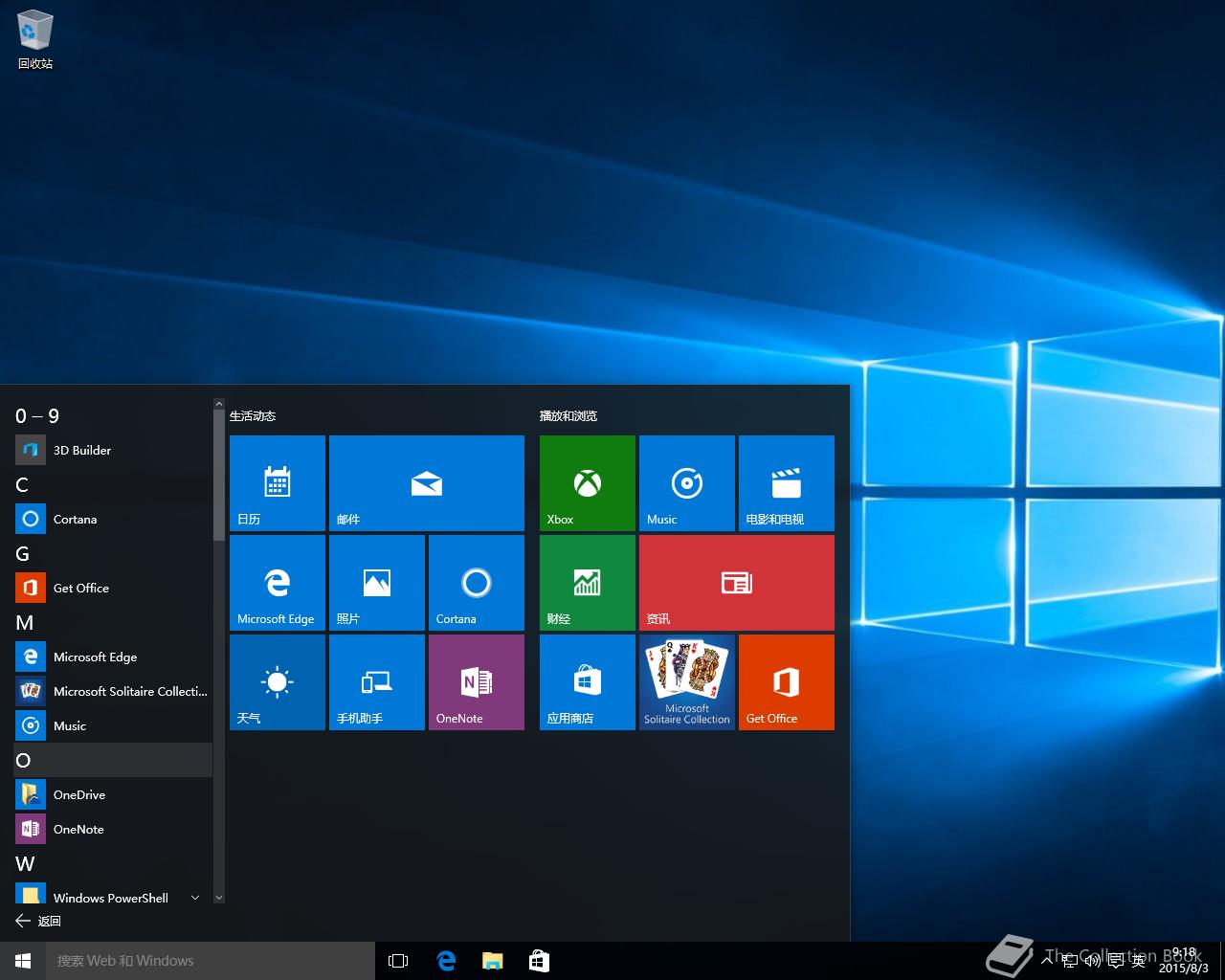Viewport: 1225px width, 980px height.
Task: Open the Phone Companion (手机助手) tile
Action: pyautogui.click(x=377, y=682)
